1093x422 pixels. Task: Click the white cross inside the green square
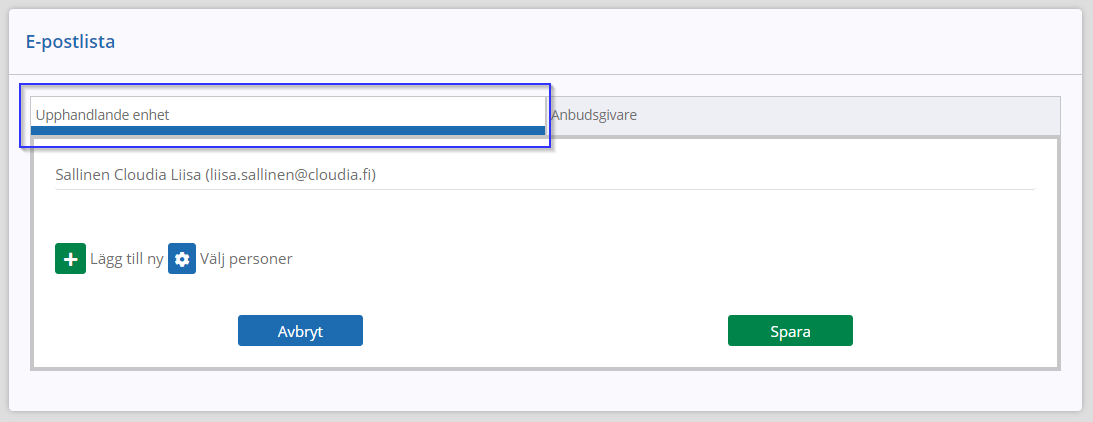tap(70, 259)
